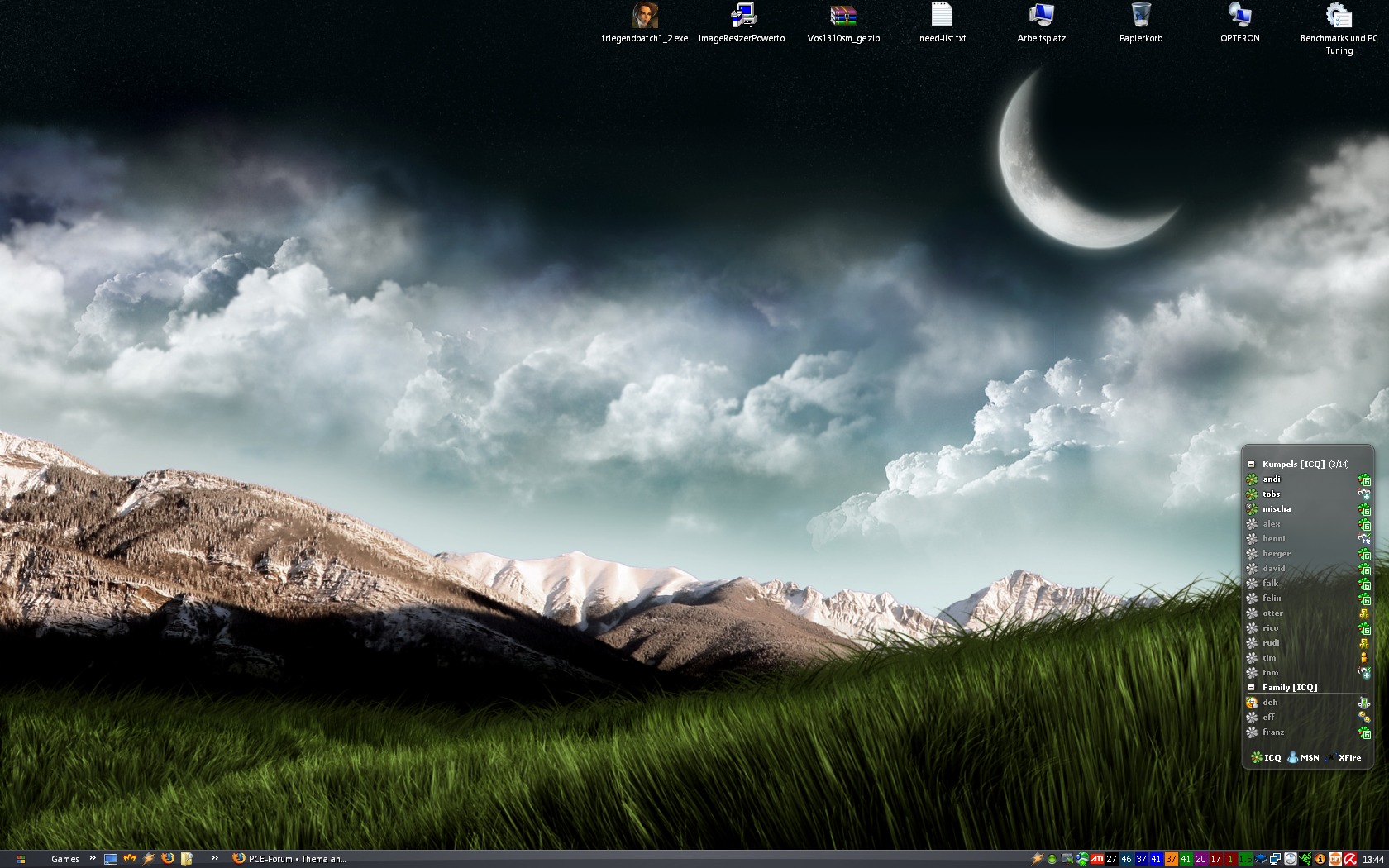1389x868 pixels.
Task: Click the Razer tray icon
Action: click(x=1305, y=859)
